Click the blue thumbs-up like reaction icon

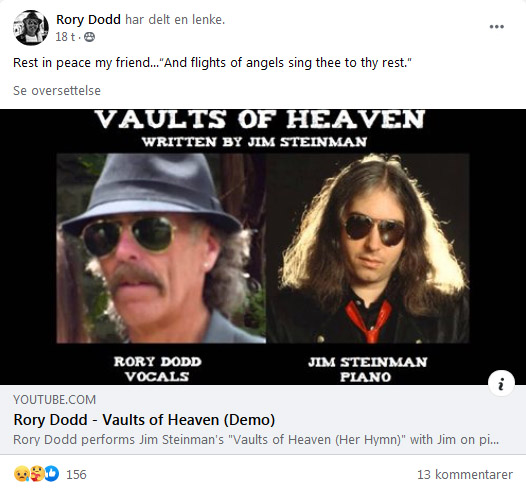click(x=51, y=474)
